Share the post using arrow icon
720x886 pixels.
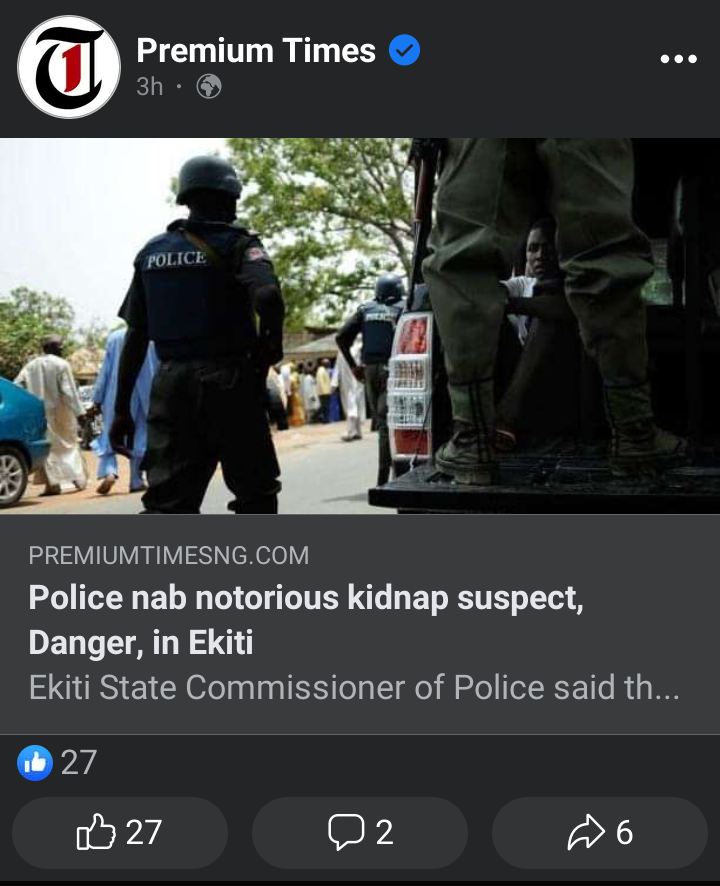(x=586, y=832)
